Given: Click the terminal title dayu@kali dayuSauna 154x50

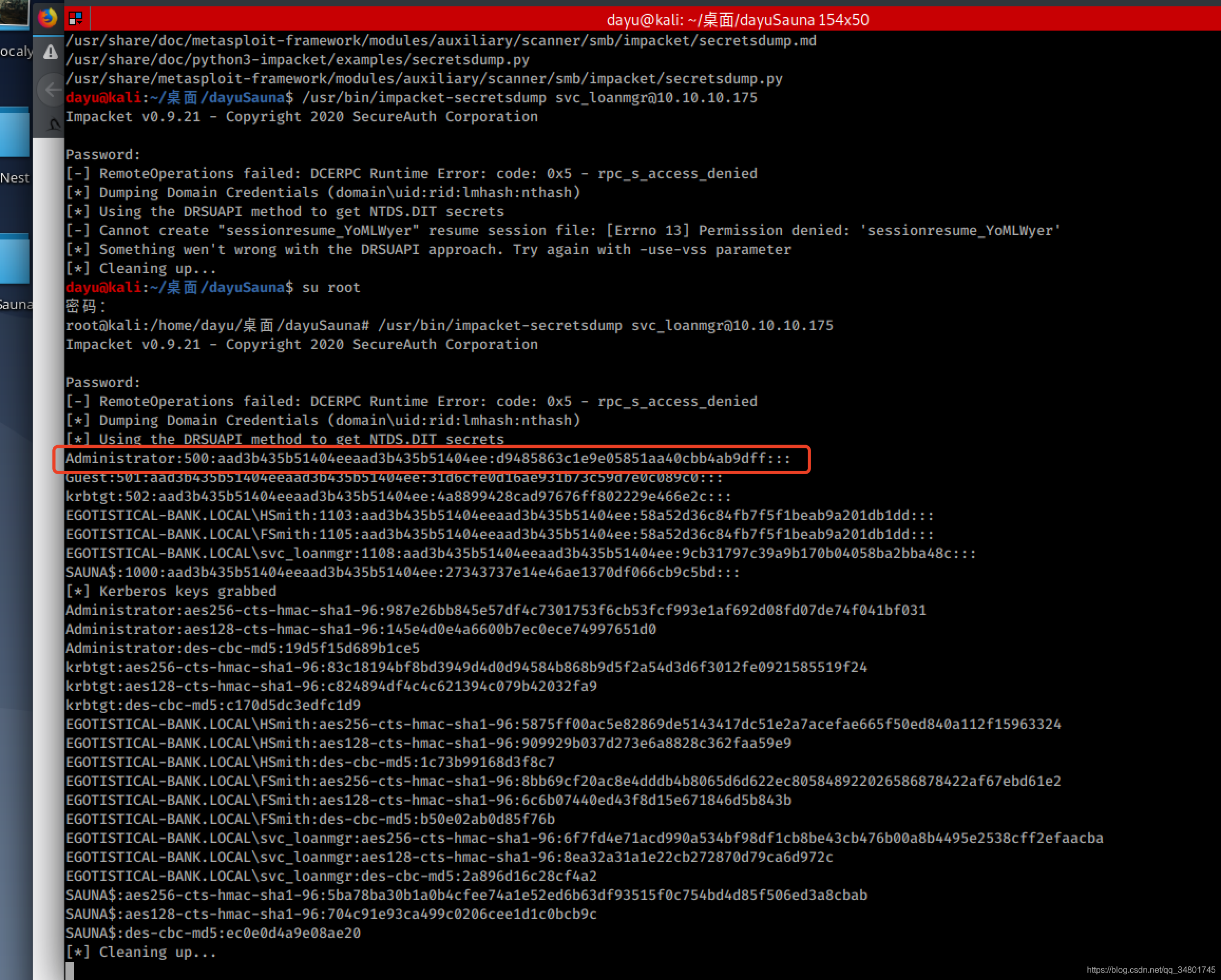Looking at the screenshot, I should coord(737,20).
